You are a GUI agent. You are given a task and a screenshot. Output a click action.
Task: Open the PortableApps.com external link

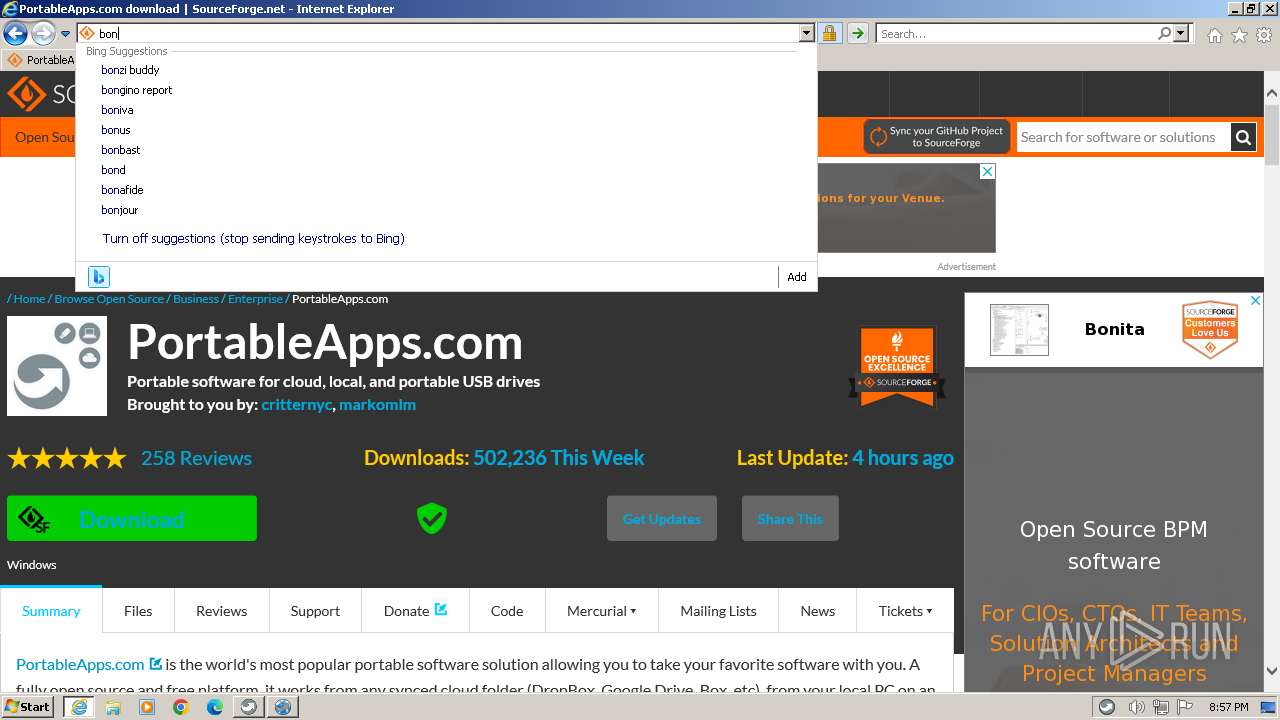(x=89, y=664)
